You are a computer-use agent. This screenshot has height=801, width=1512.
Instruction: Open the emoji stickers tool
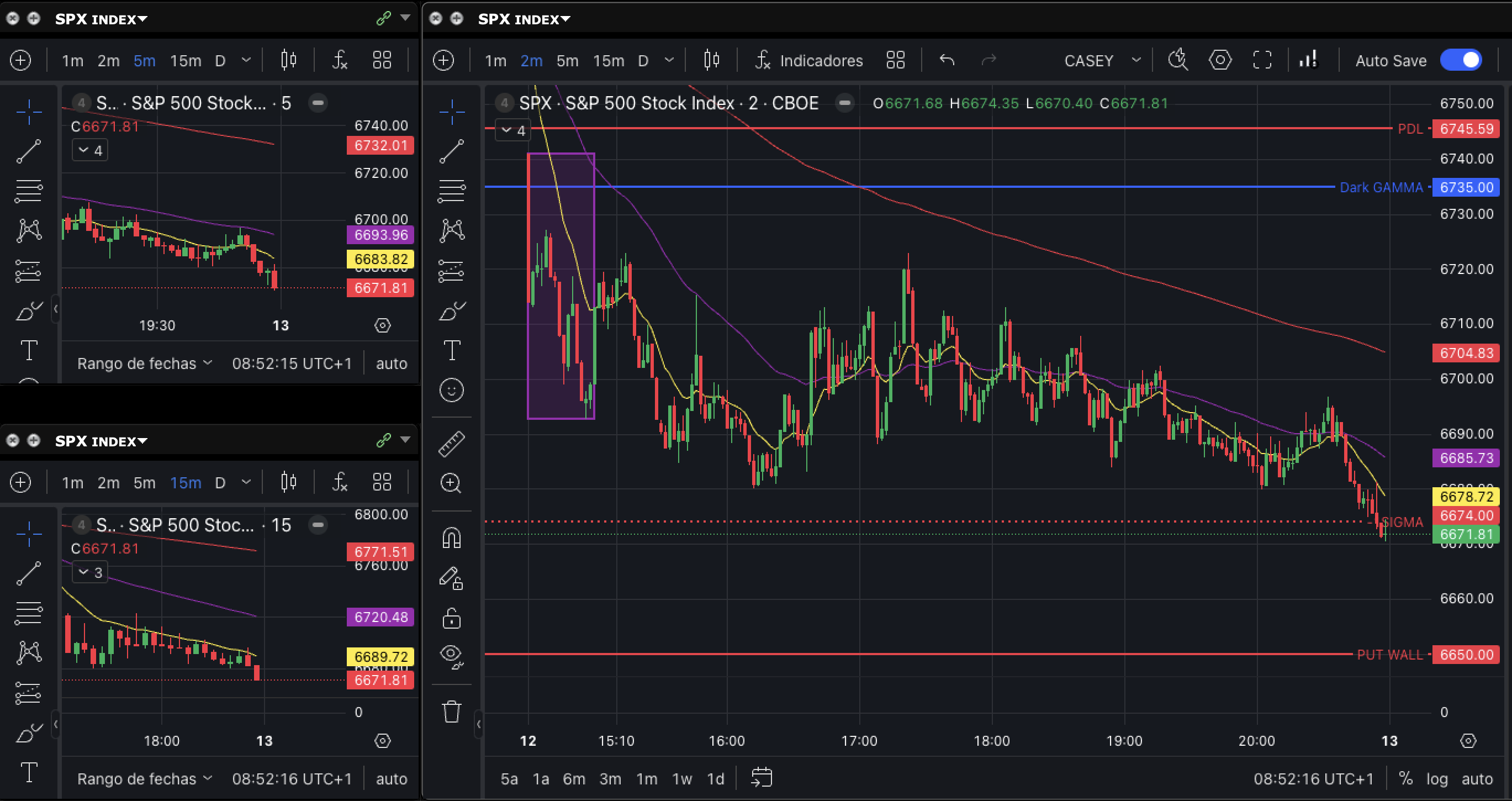coord(452,389)
